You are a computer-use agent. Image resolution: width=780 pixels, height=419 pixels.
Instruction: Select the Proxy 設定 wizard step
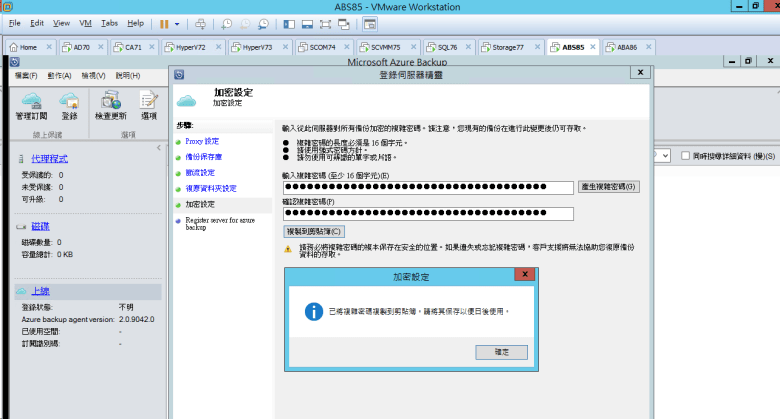(x=202, y=142)
